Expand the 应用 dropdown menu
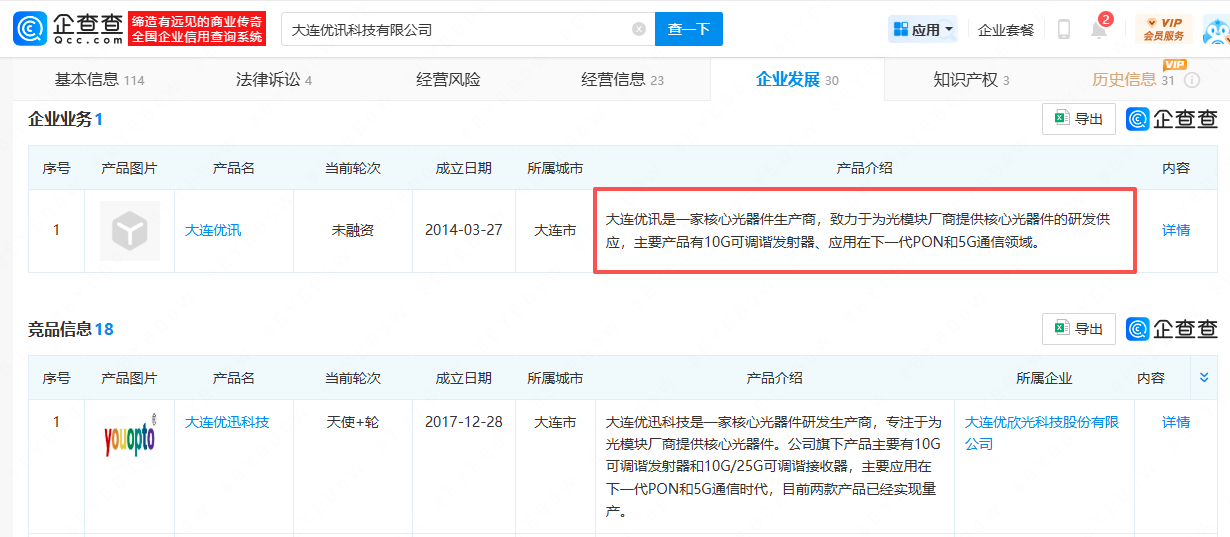The height and width of the screenshot is (537, 1230). [x=923, y=30]
